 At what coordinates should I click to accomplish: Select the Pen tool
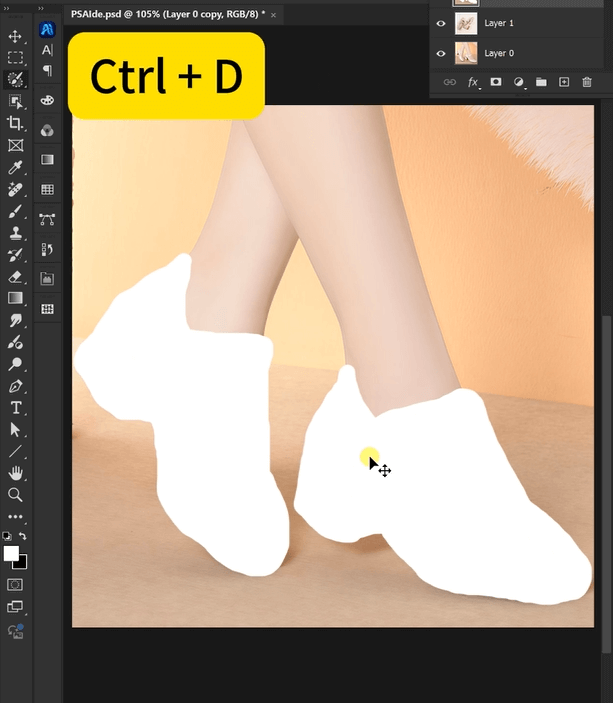tap(15, 386)
